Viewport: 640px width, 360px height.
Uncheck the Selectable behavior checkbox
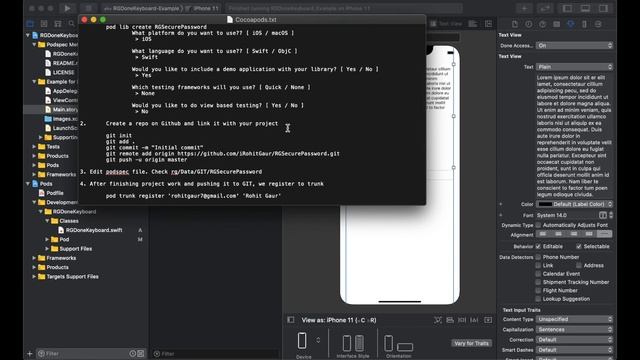tap(579, 246)
